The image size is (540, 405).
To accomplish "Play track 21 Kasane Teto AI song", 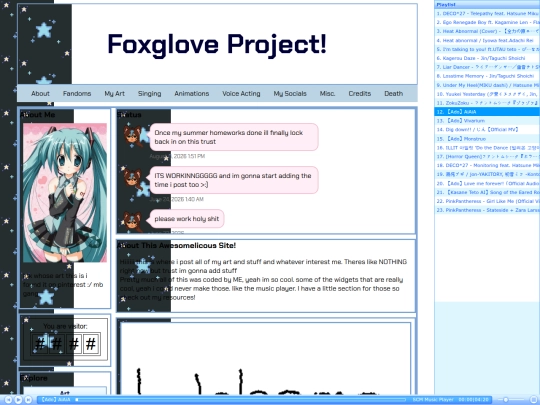I will point(487,192).
